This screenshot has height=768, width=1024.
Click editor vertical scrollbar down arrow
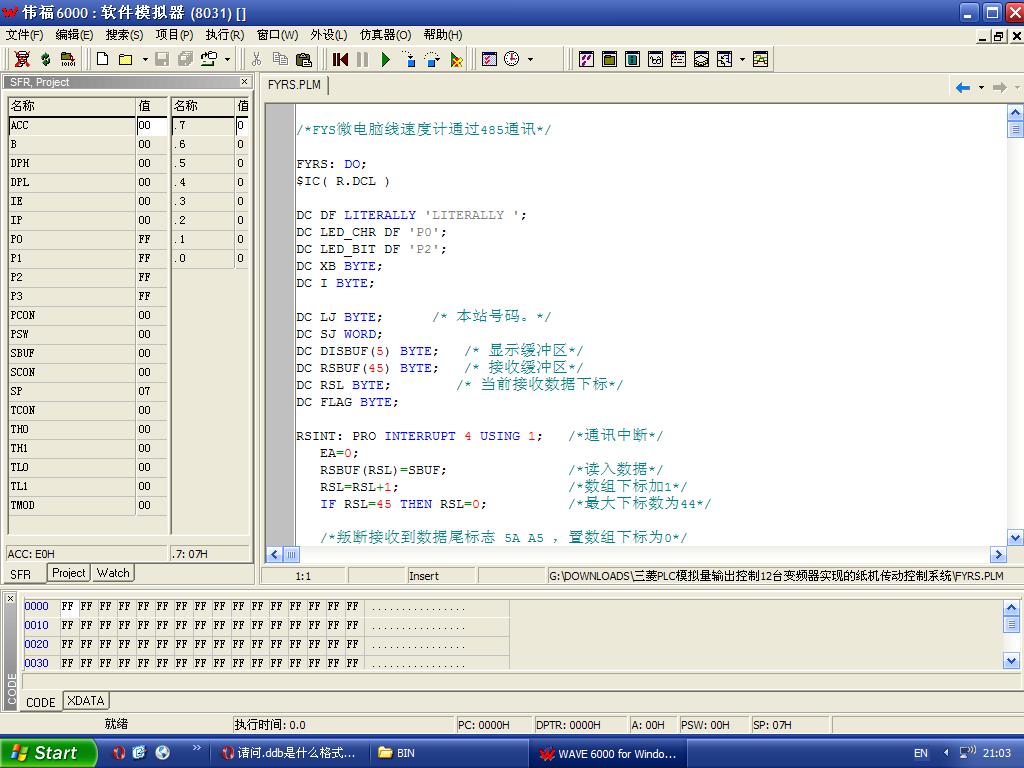click(x=1015, y=538)
